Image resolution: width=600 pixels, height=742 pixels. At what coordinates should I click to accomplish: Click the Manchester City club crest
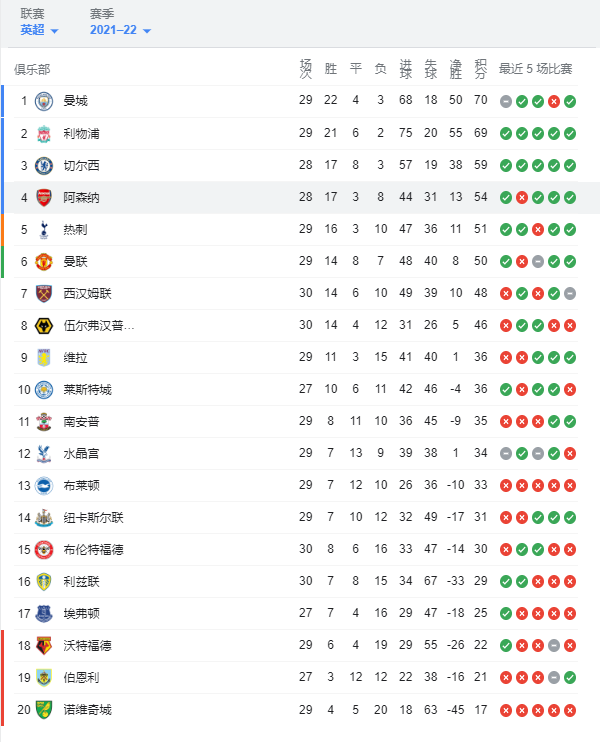pos(44,101)
